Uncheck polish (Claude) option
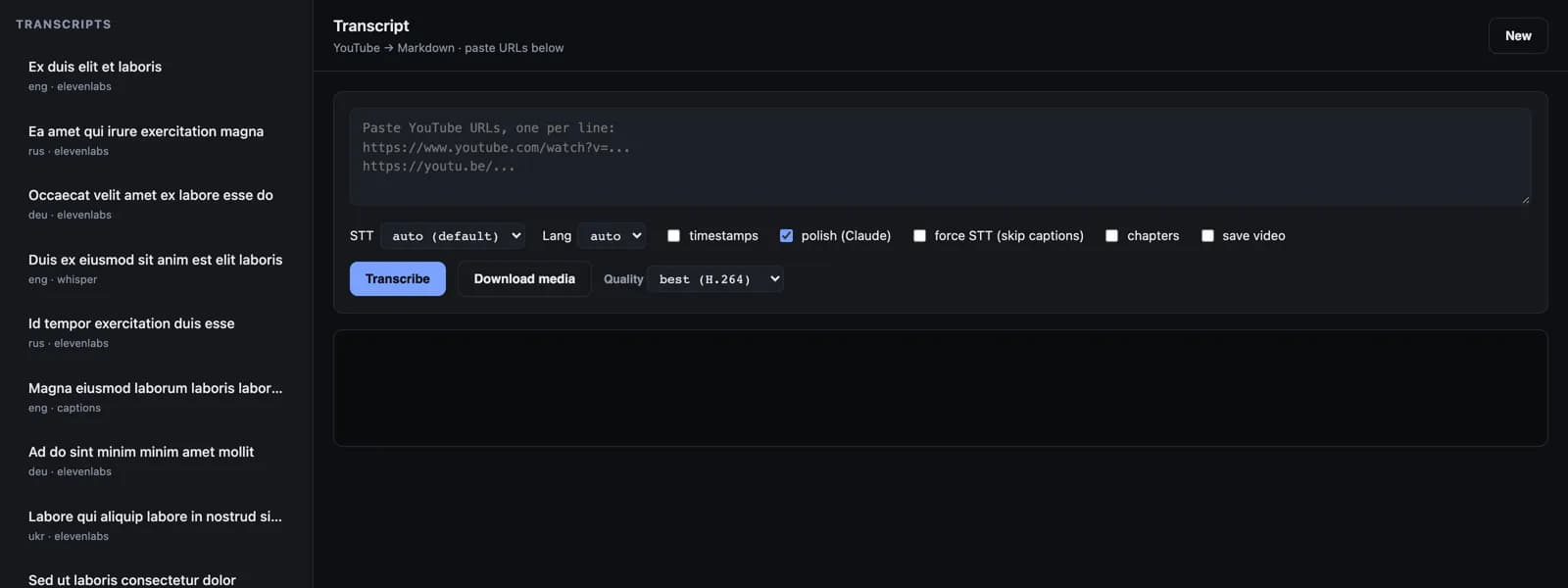The image size is (1568, 588). point(786,235)
